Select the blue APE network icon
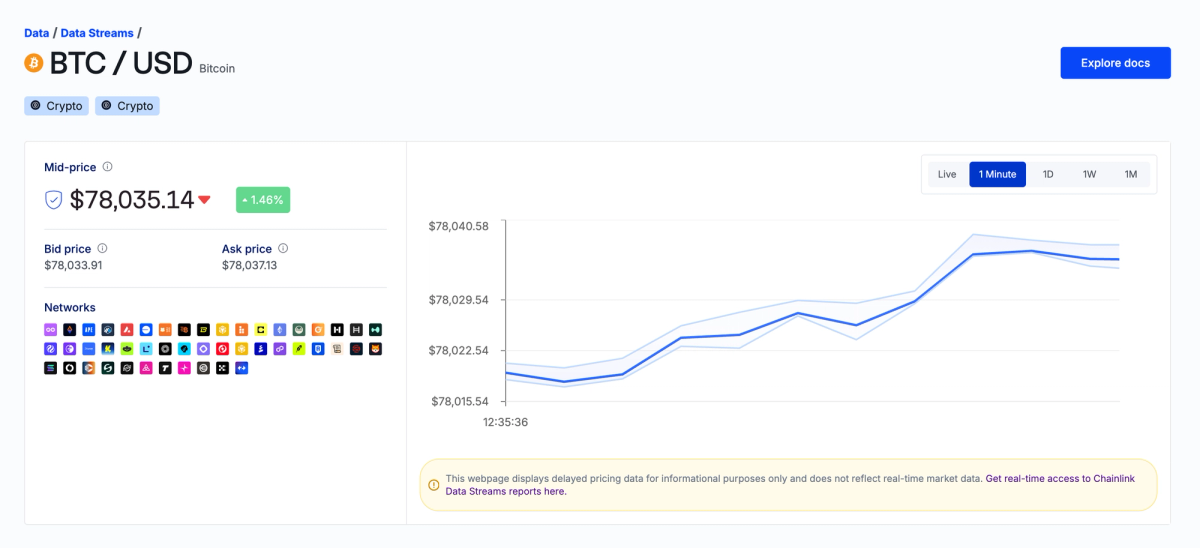The width and height of the screenshot is (1200, 548). pos(88,329)
